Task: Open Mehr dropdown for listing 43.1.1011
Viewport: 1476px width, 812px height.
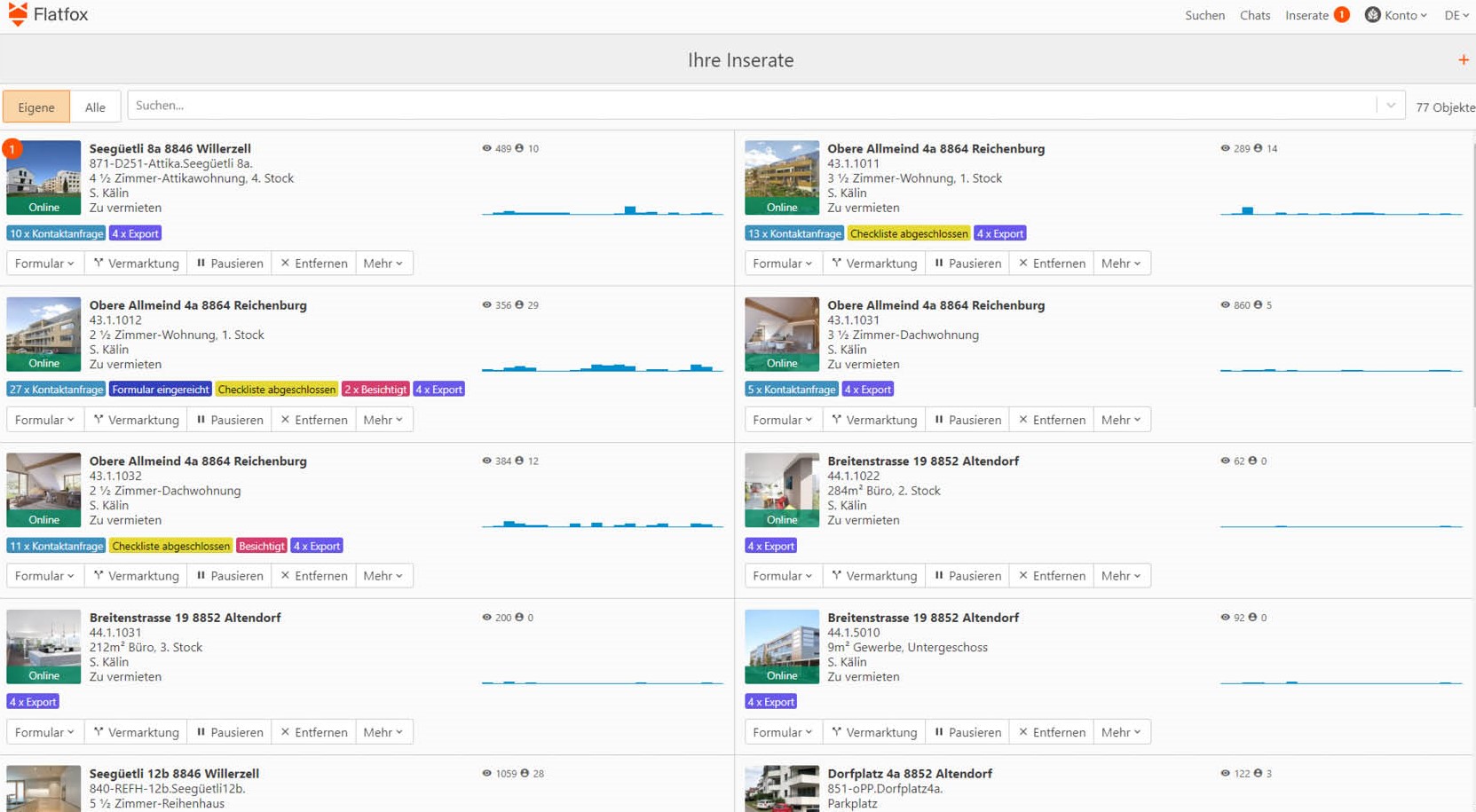Action: click(1120, 264)
